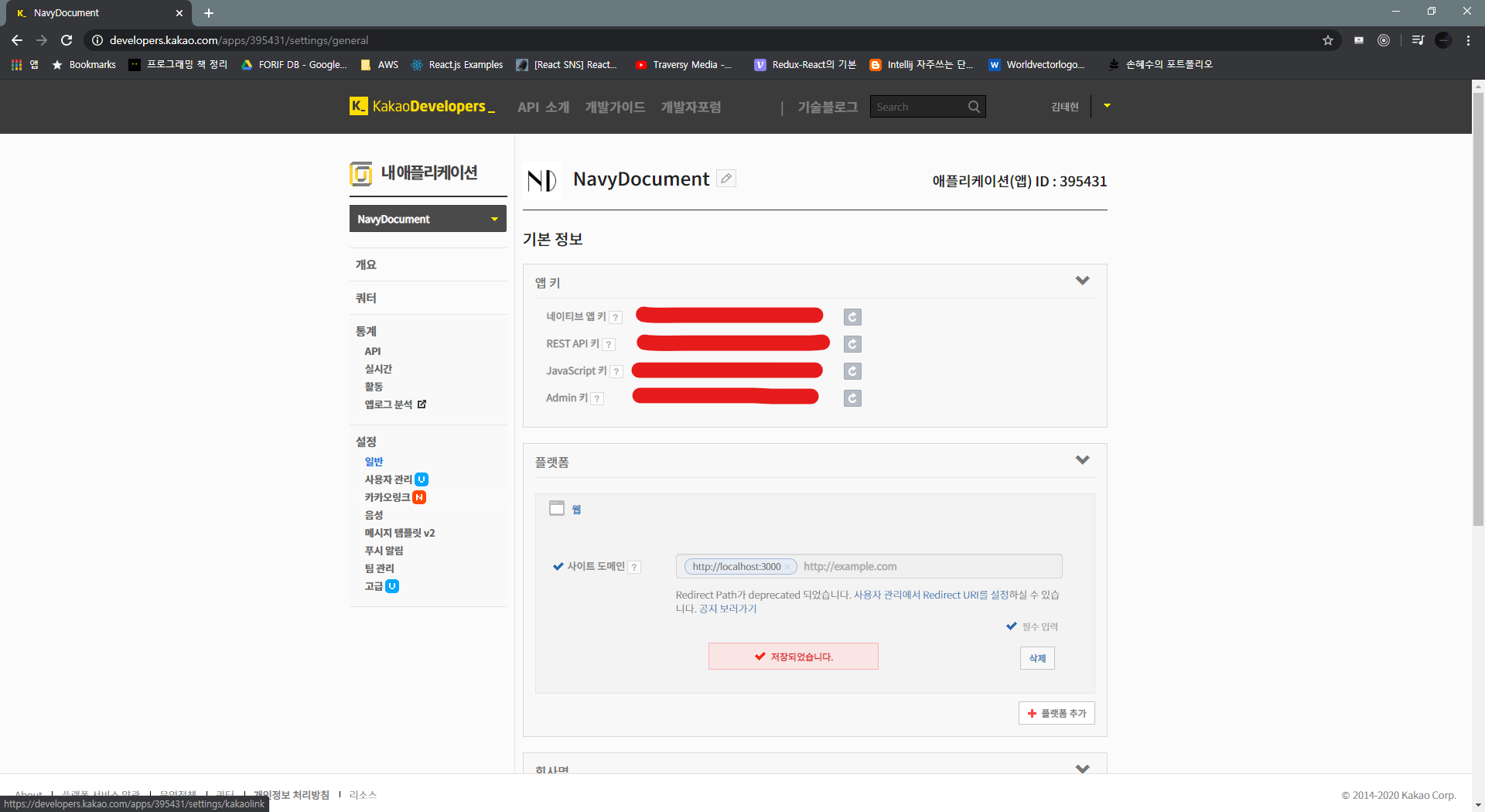Open the 앱로그 분석 external link
Screen dimensions: 1485x812
click(x=395, y=404)
